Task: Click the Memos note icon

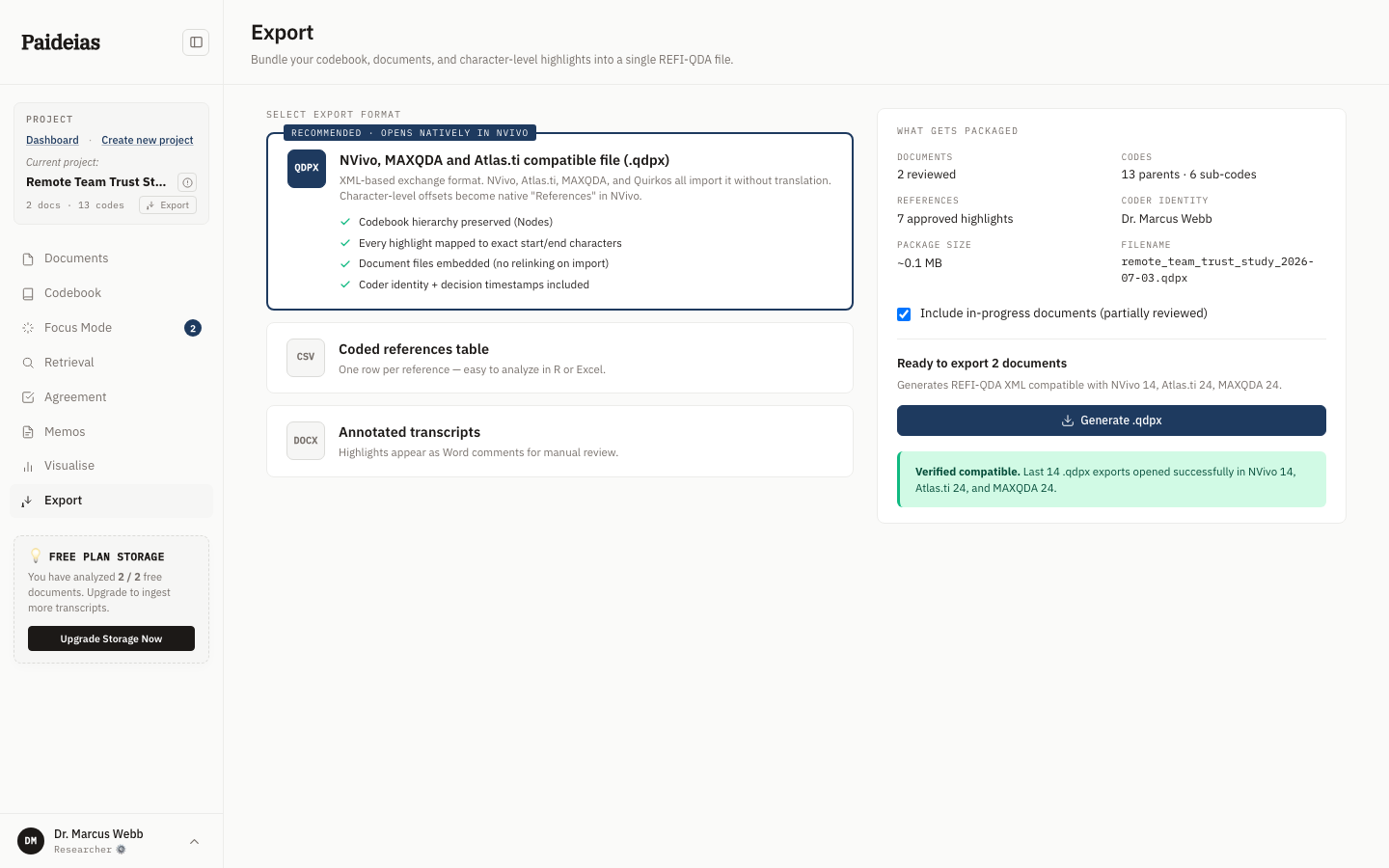Action: [28, 432]
